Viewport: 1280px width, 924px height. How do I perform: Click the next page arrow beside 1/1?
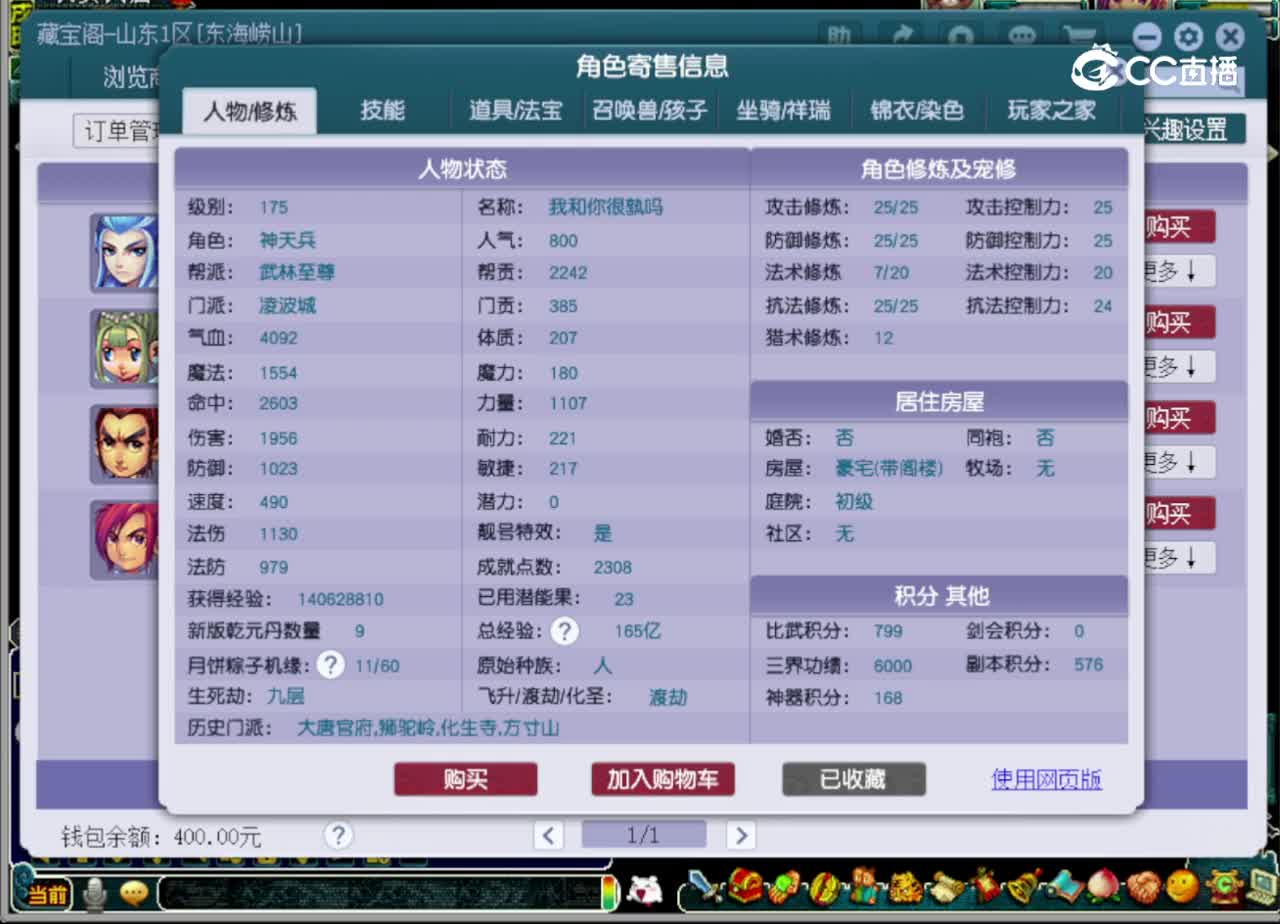click(x=740, y=834)
